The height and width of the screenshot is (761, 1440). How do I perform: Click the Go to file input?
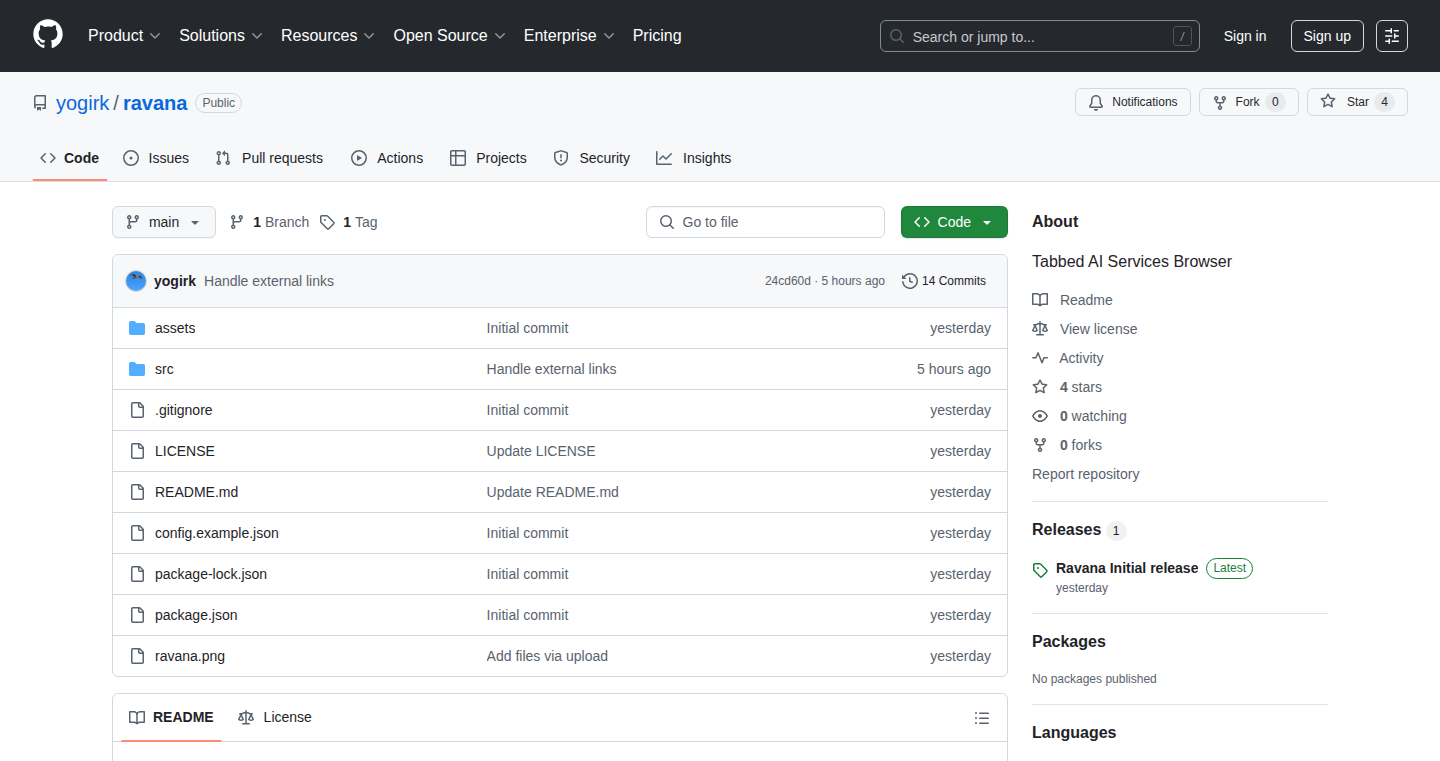[765, 222]
